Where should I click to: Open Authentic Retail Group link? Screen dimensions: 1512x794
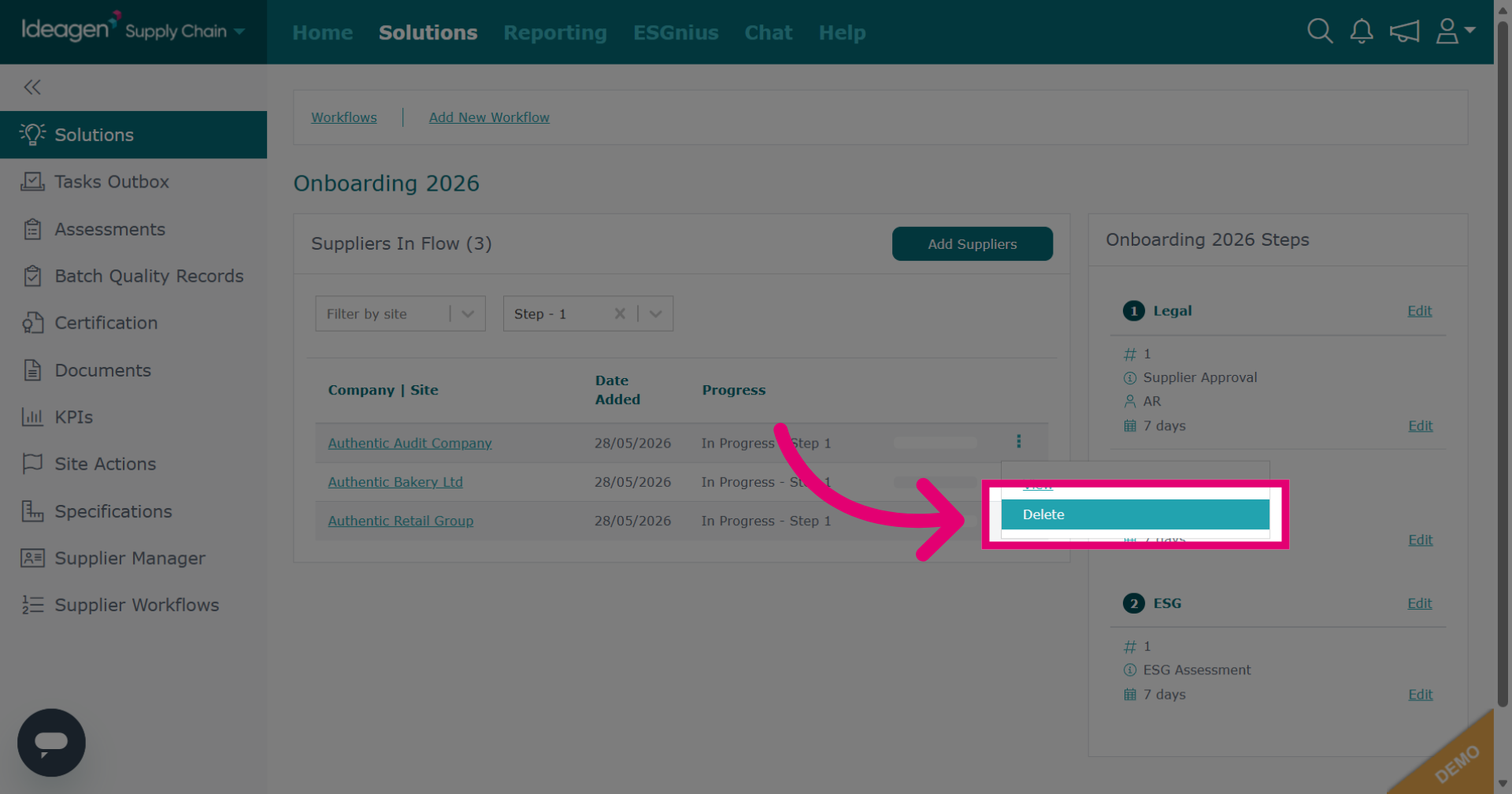(x=400, y=521)
